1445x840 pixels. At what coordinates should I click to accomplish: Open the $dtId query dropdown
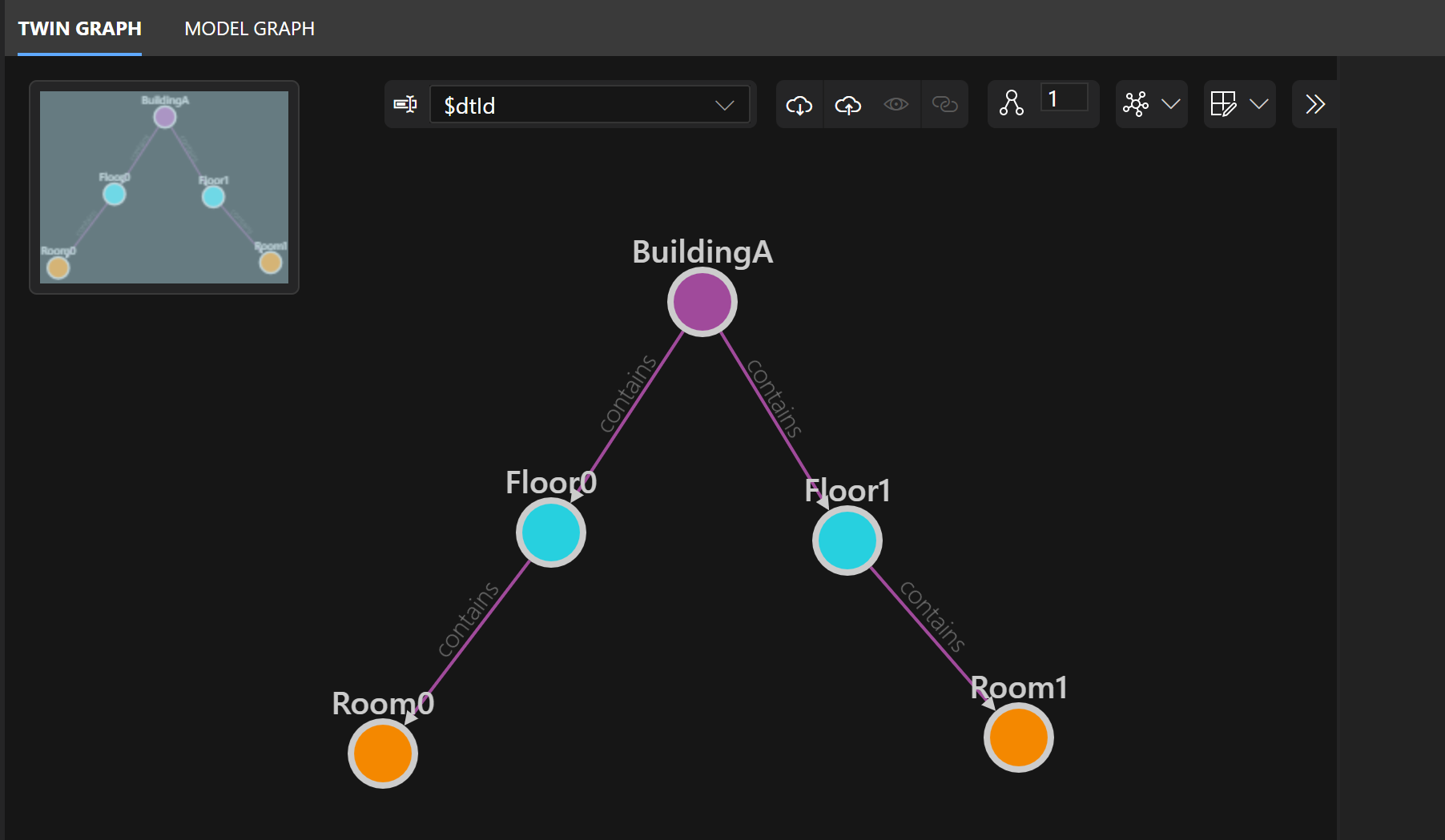tap(726, 104)
